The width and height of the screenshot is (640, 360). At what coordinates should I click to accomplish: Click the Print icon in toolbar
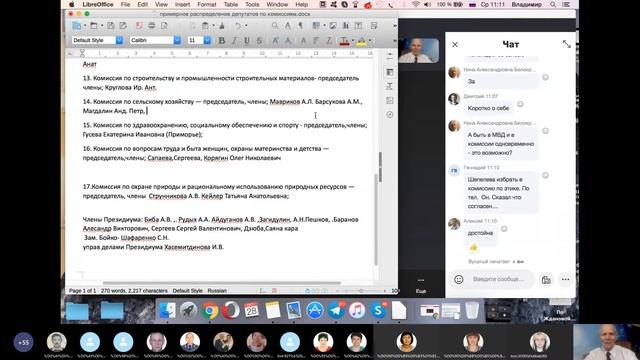pyautogui.click(x=151, y=26)
